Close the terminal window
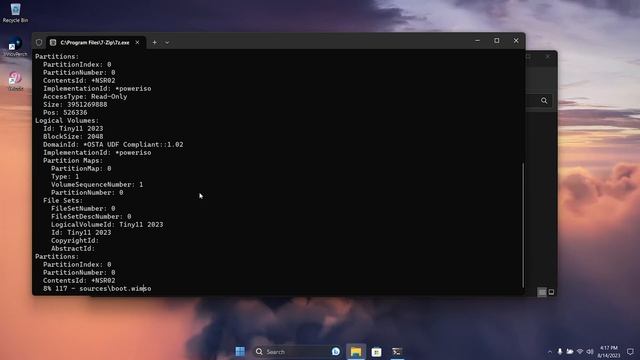640x360 pixels. (x=516, y=41)
